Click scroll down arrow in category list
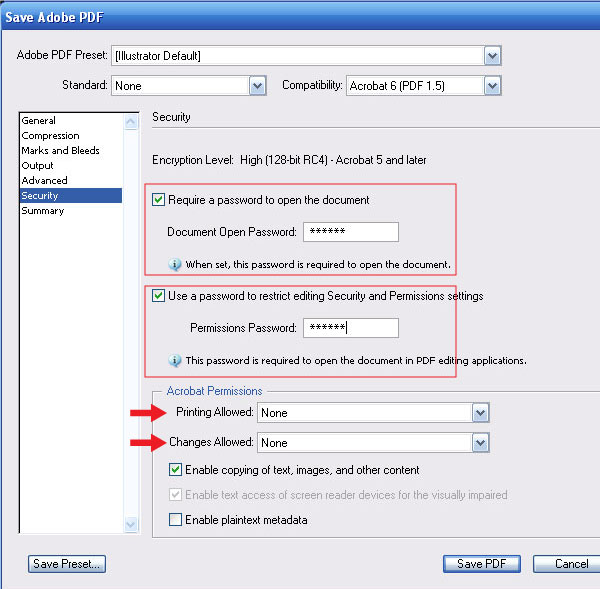 tap(130, 524)
